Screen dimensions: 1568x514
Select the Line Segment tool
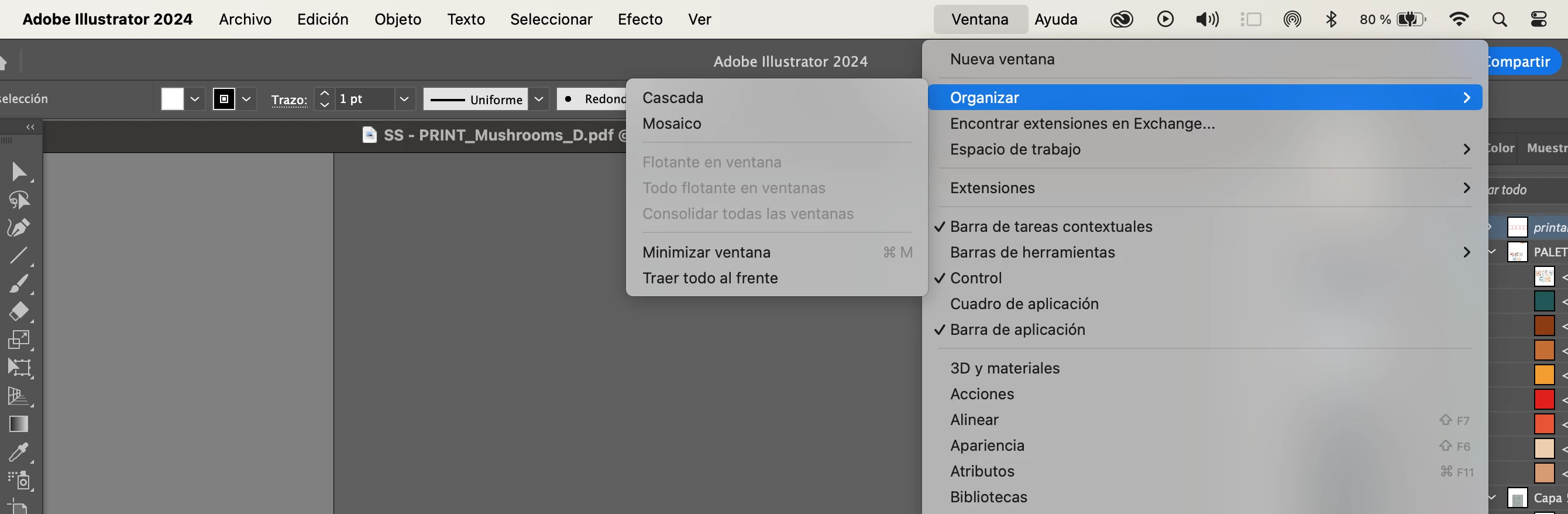click(x=18, y=255)
